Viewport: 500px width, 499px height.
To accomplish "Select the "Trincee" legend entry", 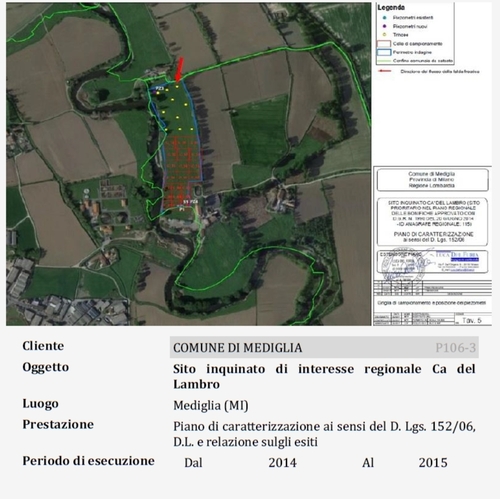I will (400, 35).
